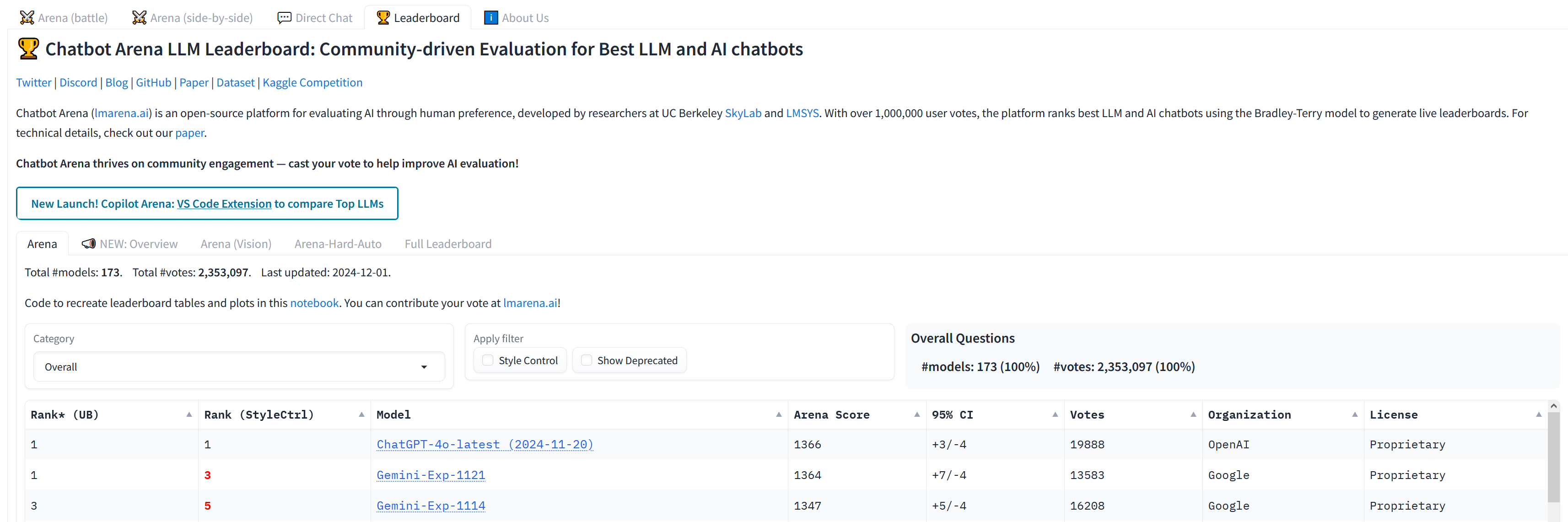
Task: Click the megaphone icon beside NEW: Overview
Action: tap(89, 243)
